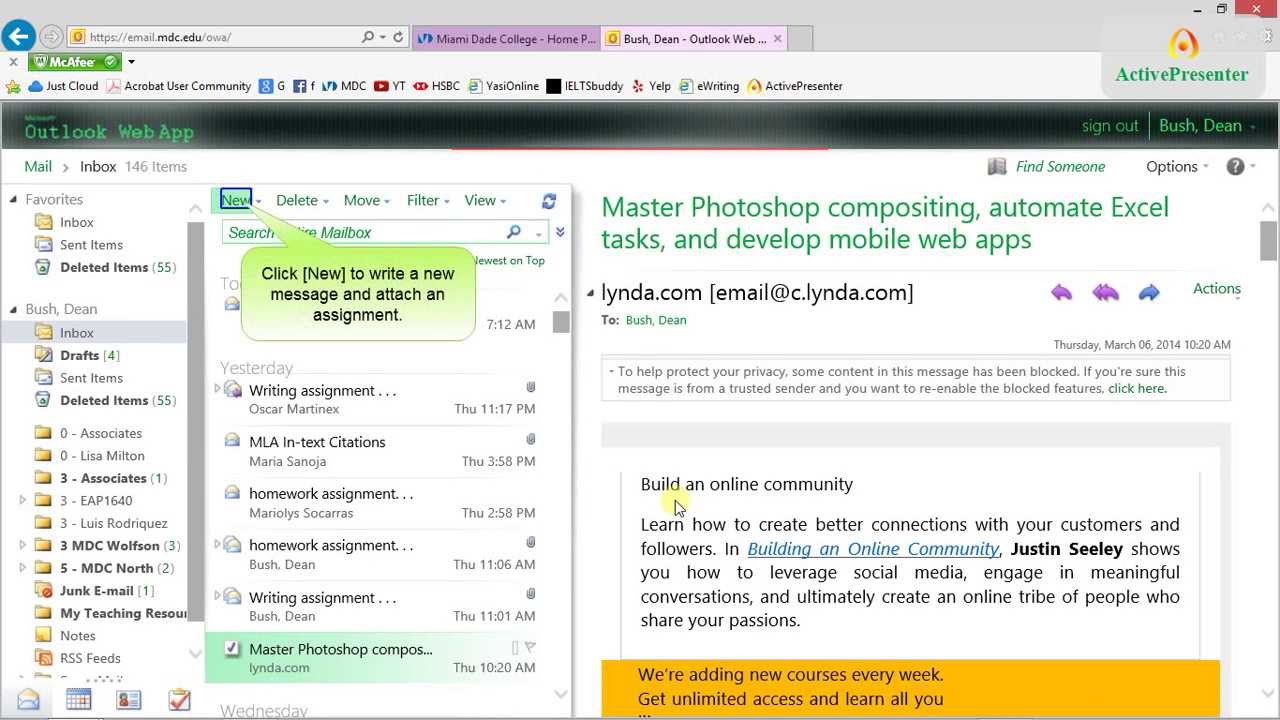Open the Actions menu for this message
This screenshot has height=720, width=1280.
click(x=1217, y=288)
